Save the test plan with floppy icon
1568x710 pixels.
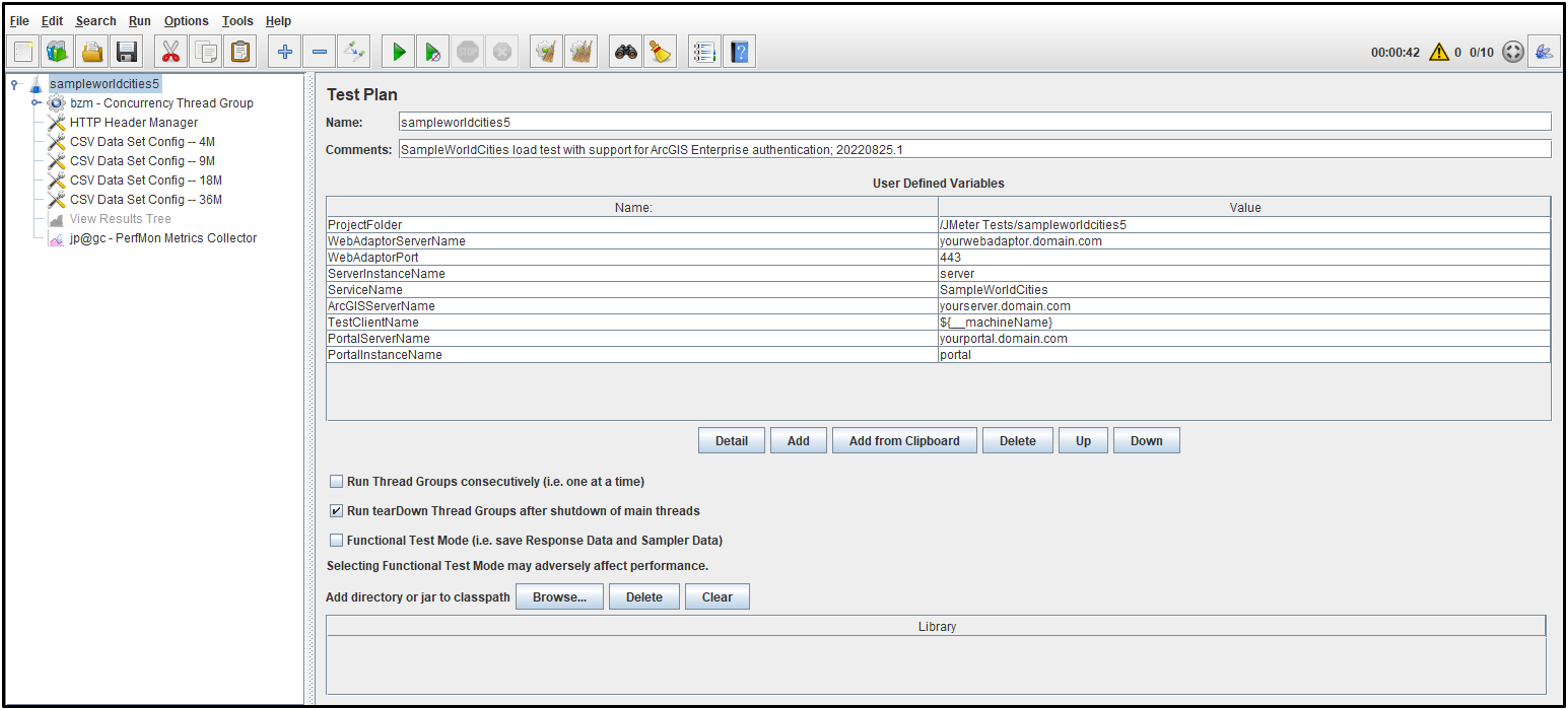coord(126,51)
